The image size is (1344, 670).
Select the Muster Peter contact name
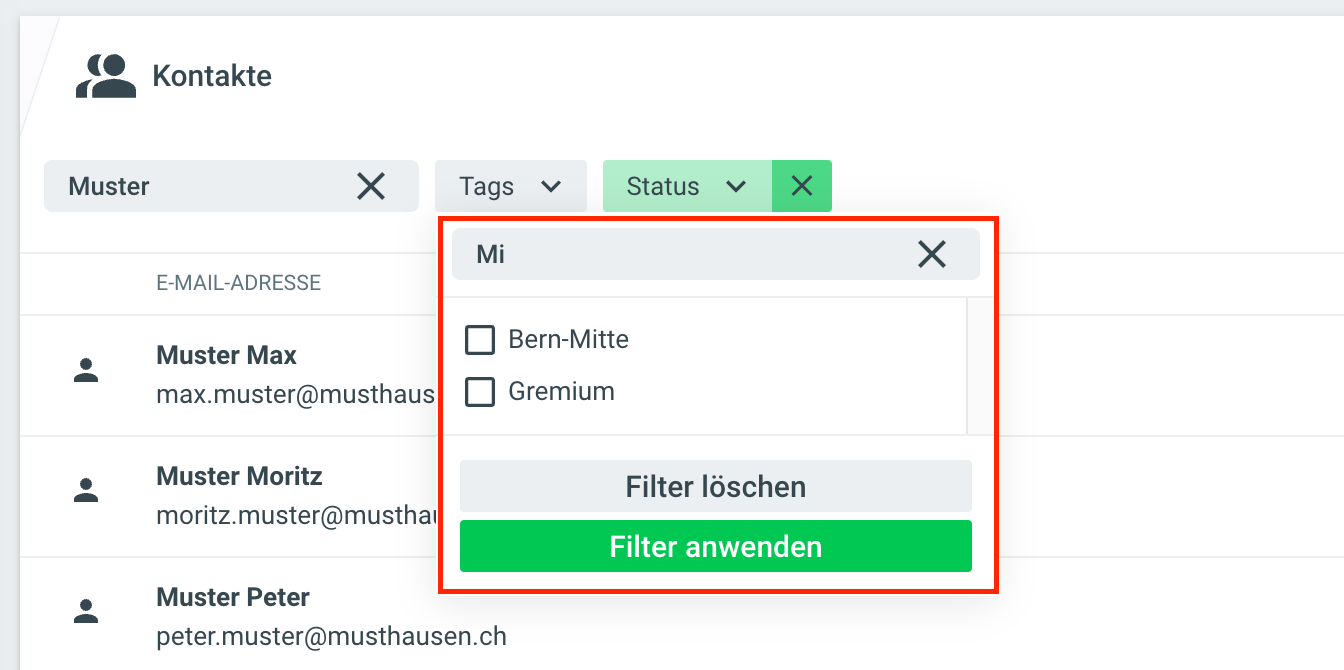(233, 597)
